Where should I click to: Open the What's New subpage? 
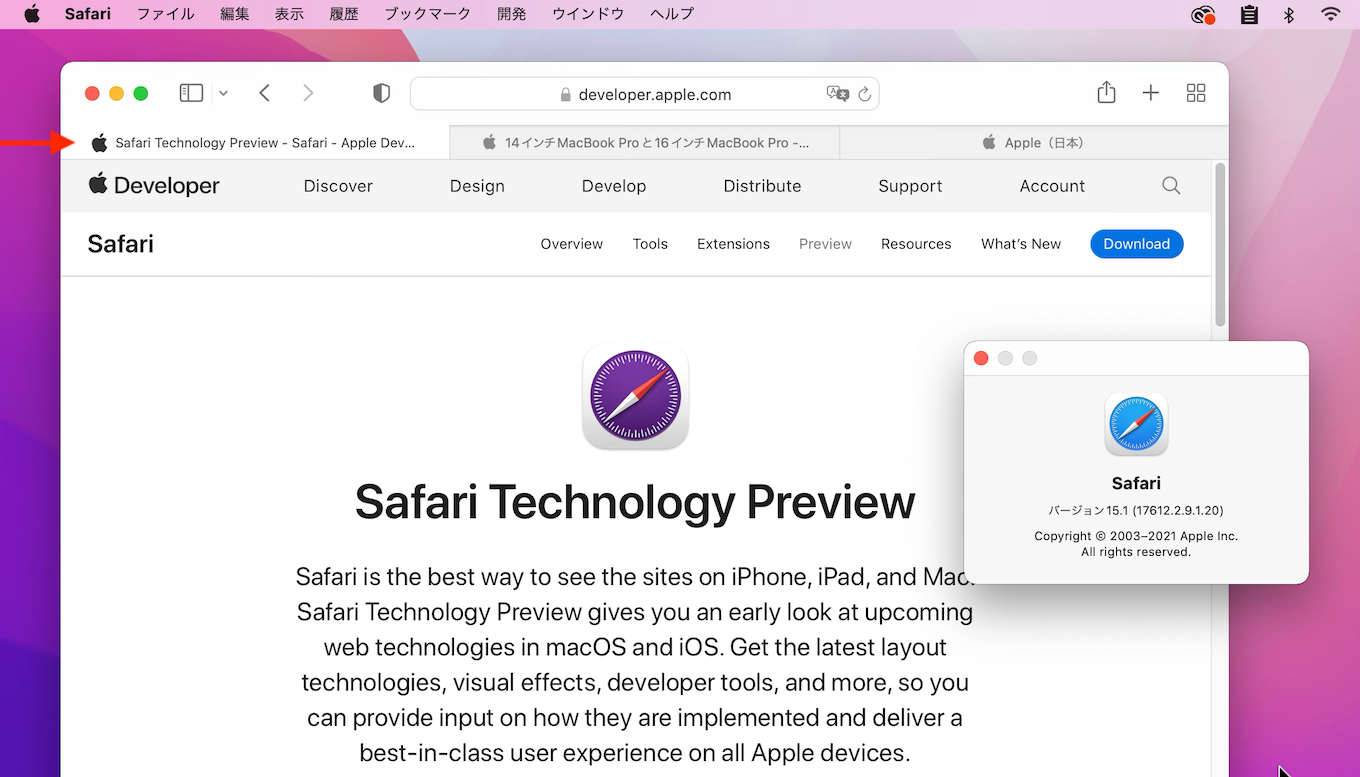pos(1021,244)
